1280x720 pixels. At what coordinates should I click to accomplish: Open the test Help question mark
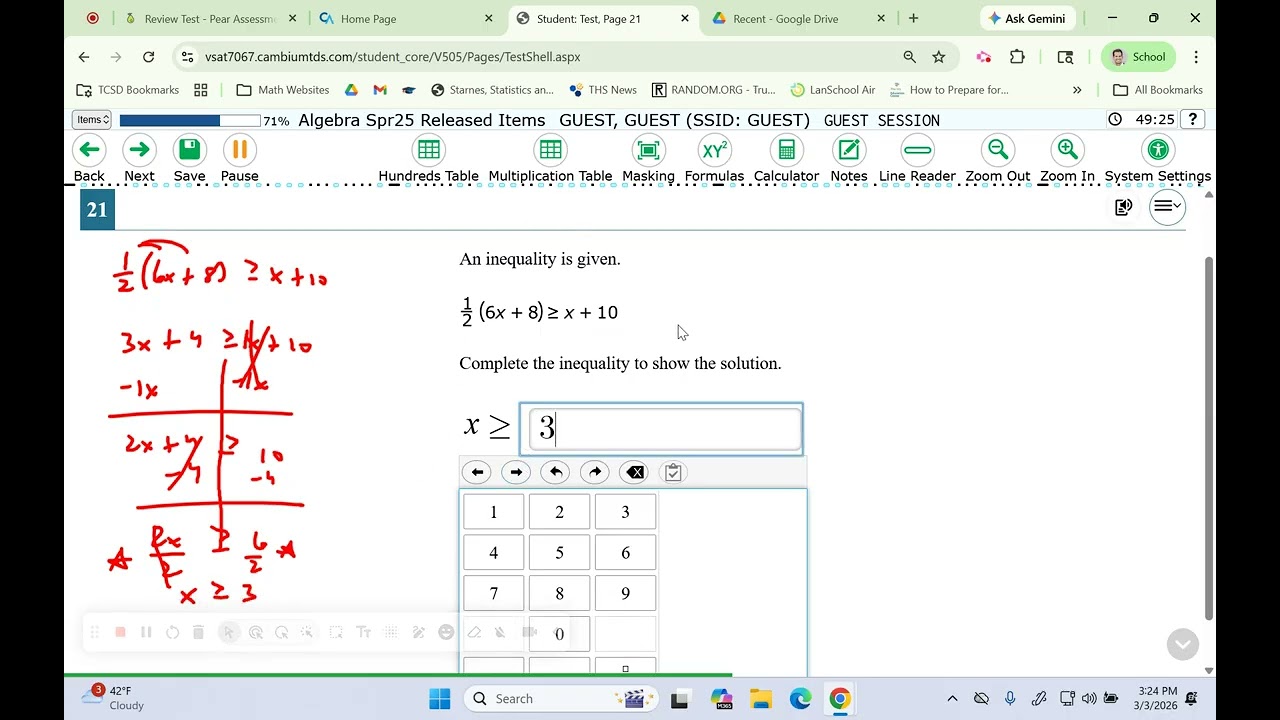click(1192, 120)
